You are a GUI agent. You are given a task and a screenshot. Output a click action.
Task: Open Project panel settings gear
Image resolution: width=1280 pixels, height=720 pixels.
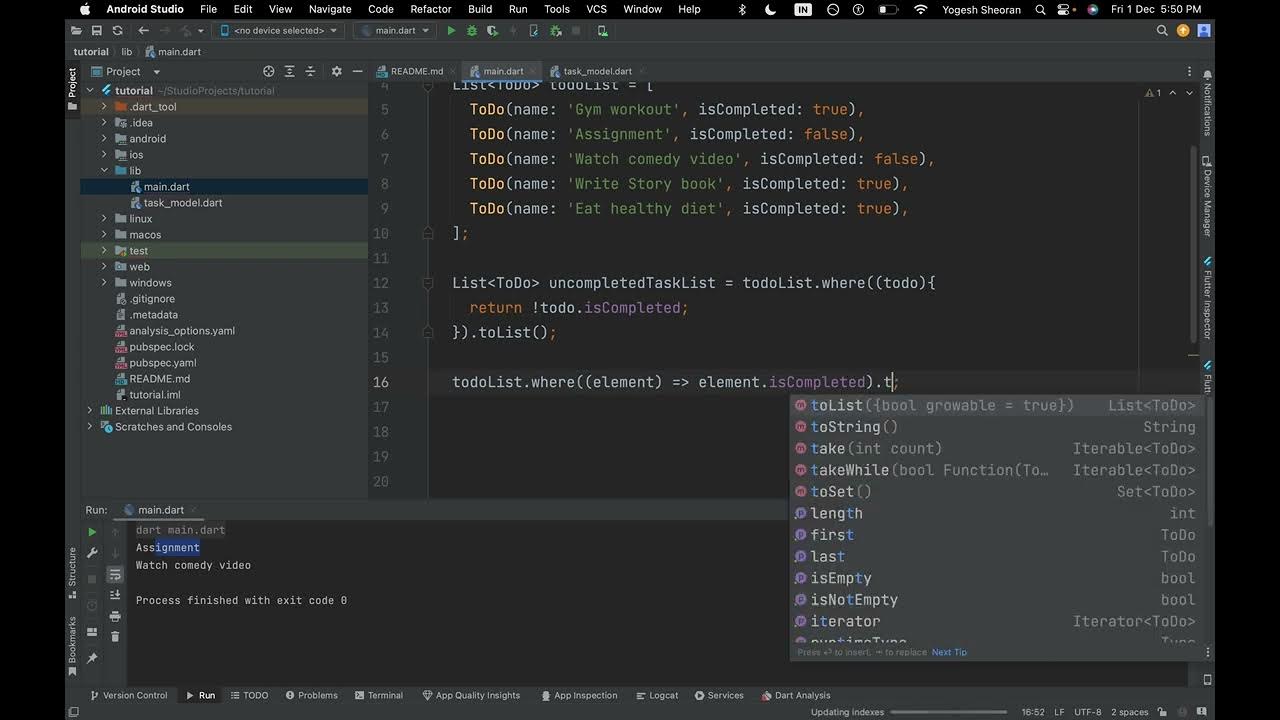(336, 71)
